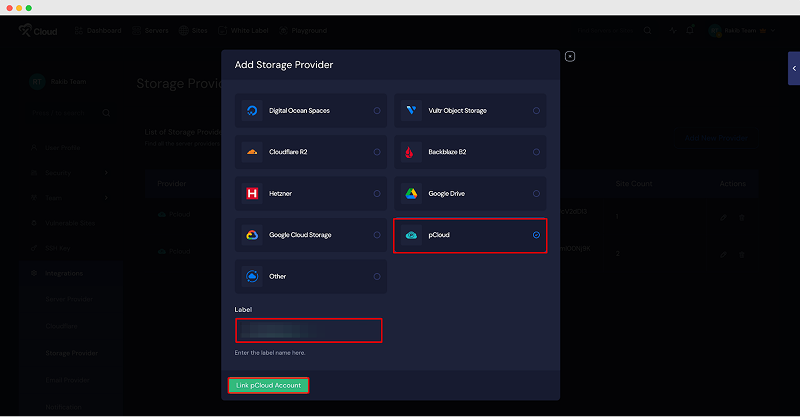Close the Add Storage Provider dialog
This screenshot has width=800, height=417.
point(569,56)
